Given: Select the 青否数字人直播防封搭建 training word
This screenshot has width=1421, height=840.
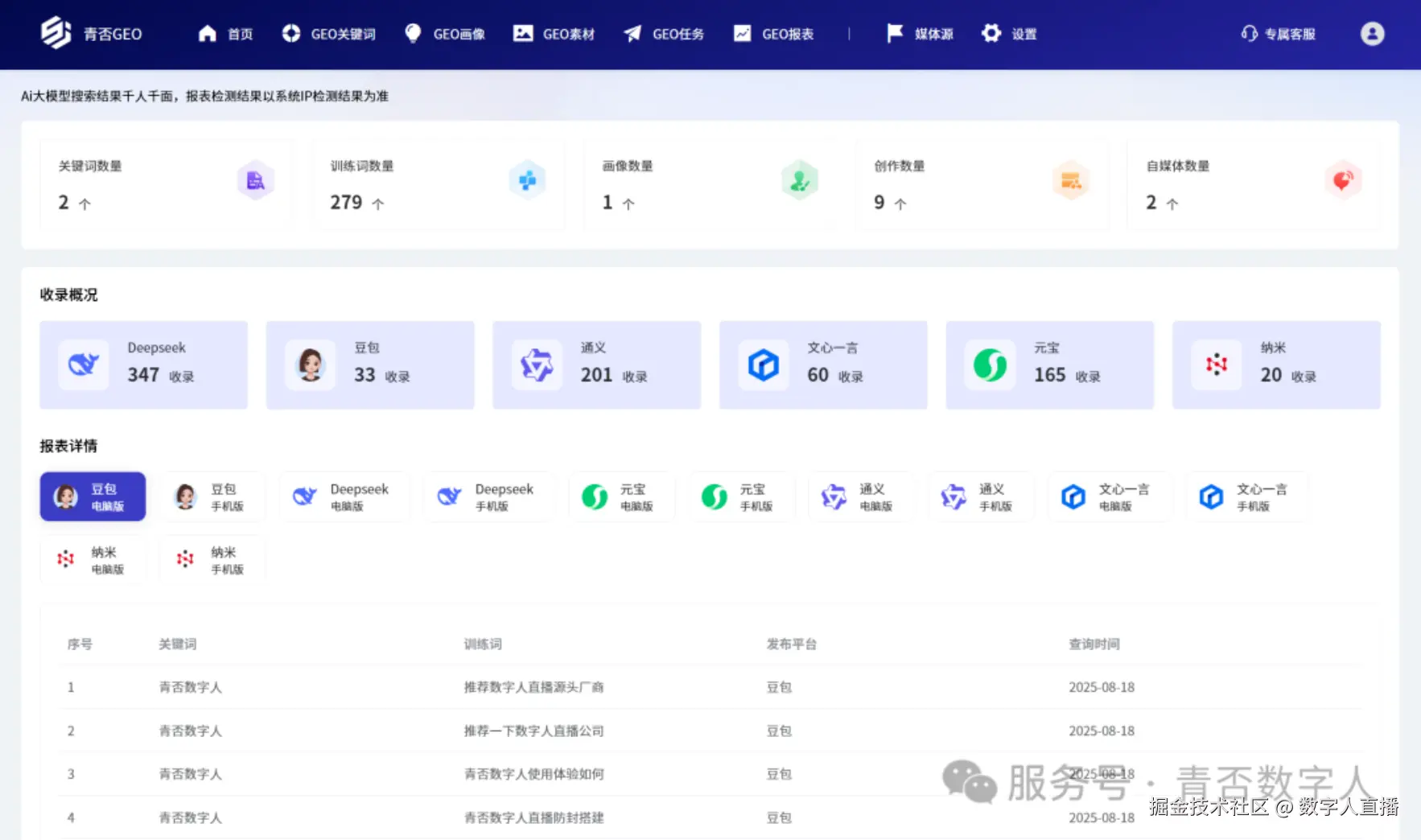Looking at the screenshot, I should click(x=534, y=817).
